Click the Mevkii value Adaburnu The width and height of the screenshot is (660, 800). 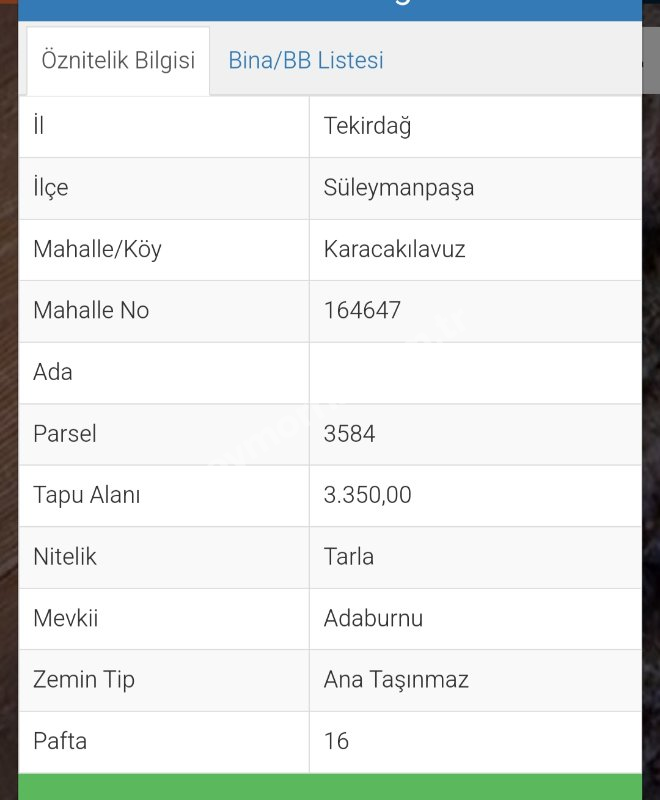(x=373, y=618)
